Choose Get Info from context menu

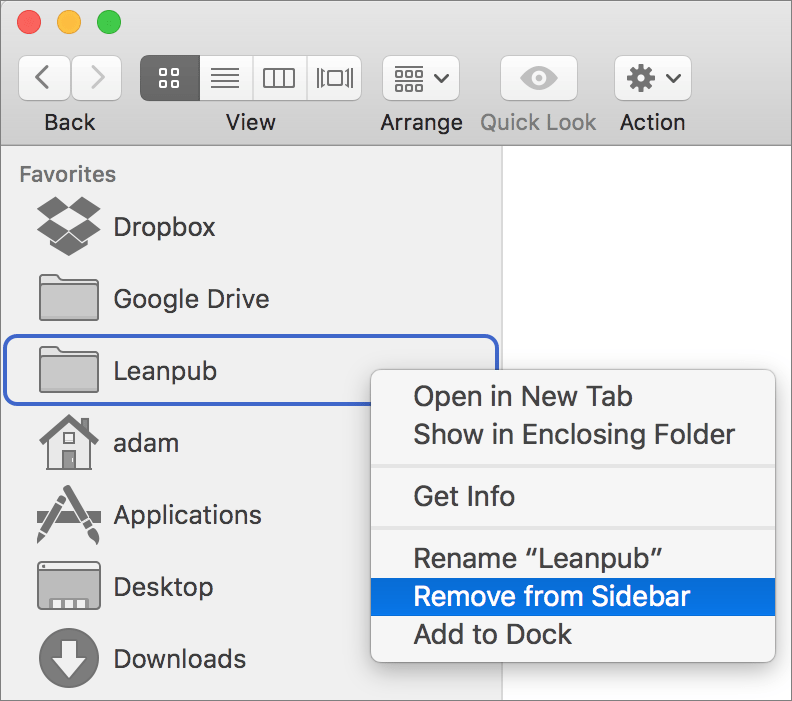pos(464,496)
